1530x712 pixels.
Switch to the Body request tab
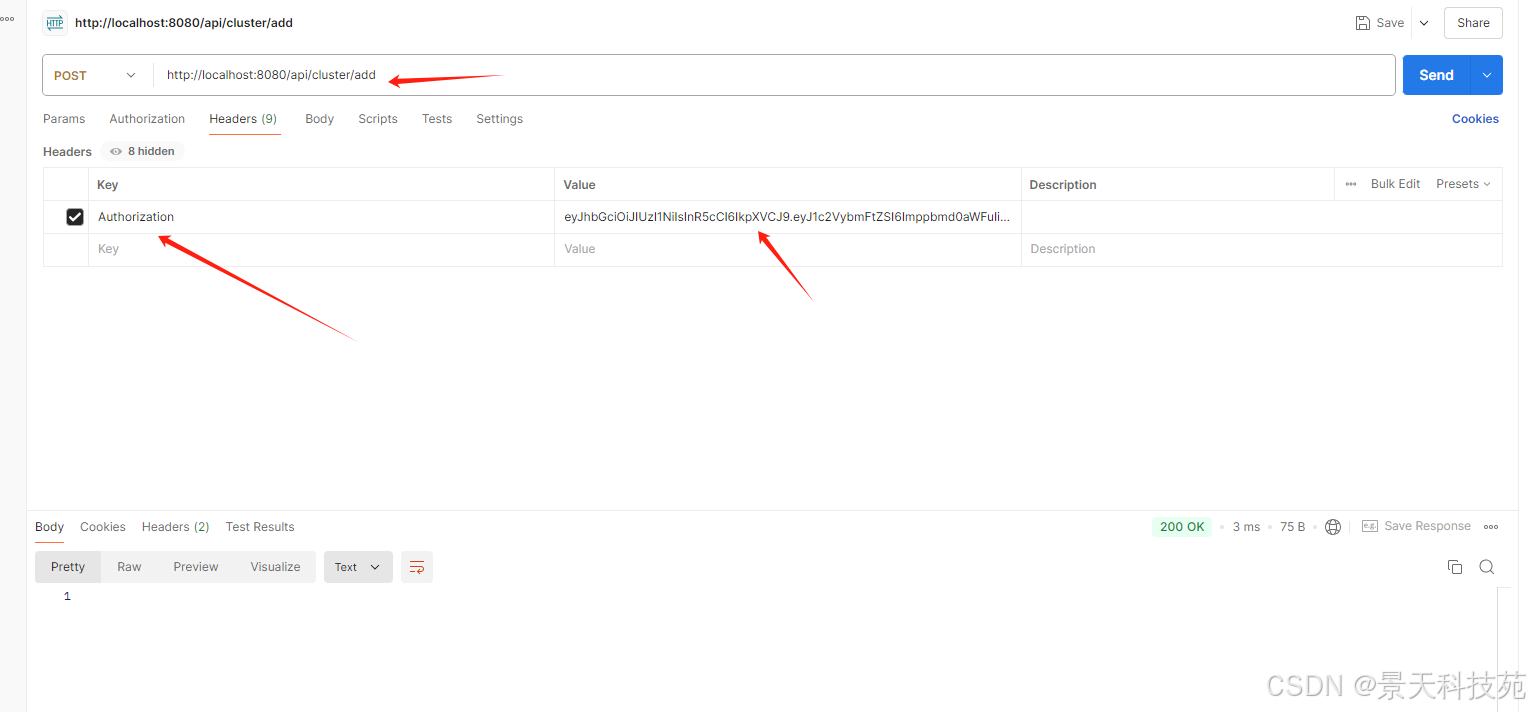coord(319,119)
